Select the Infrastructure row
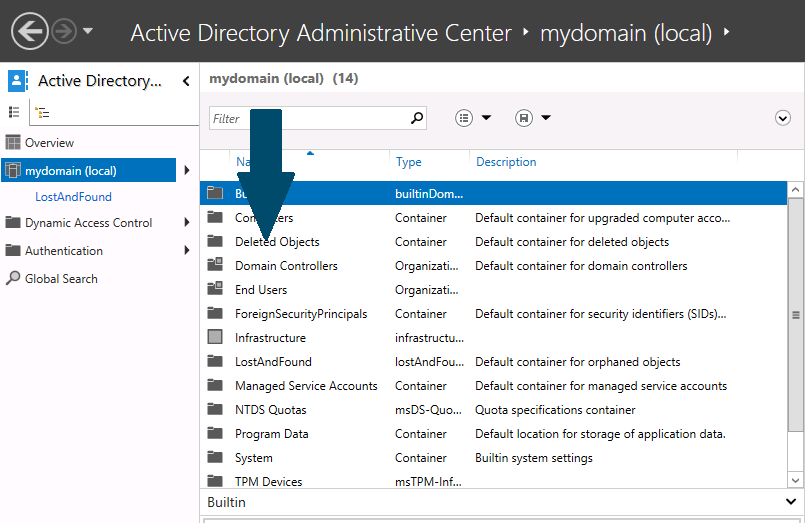The height and width of the screenshot is (523, 805). pos(493,338)
